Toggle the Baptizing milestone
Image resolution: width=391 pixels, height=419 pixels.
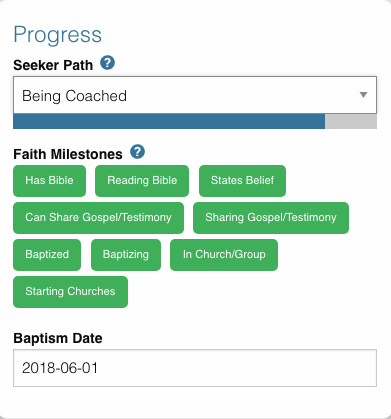126,255
